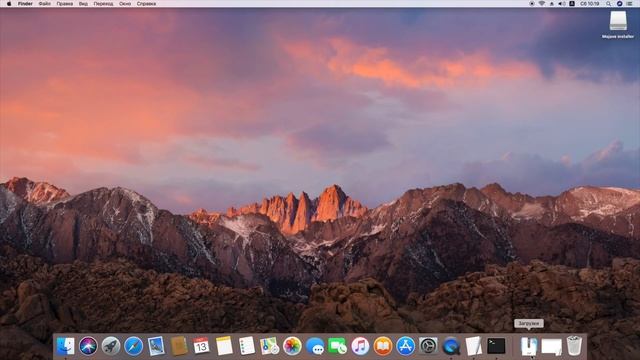Open the white document stack beside Trash
The image size is (640, 360).
tap(551, 347)
